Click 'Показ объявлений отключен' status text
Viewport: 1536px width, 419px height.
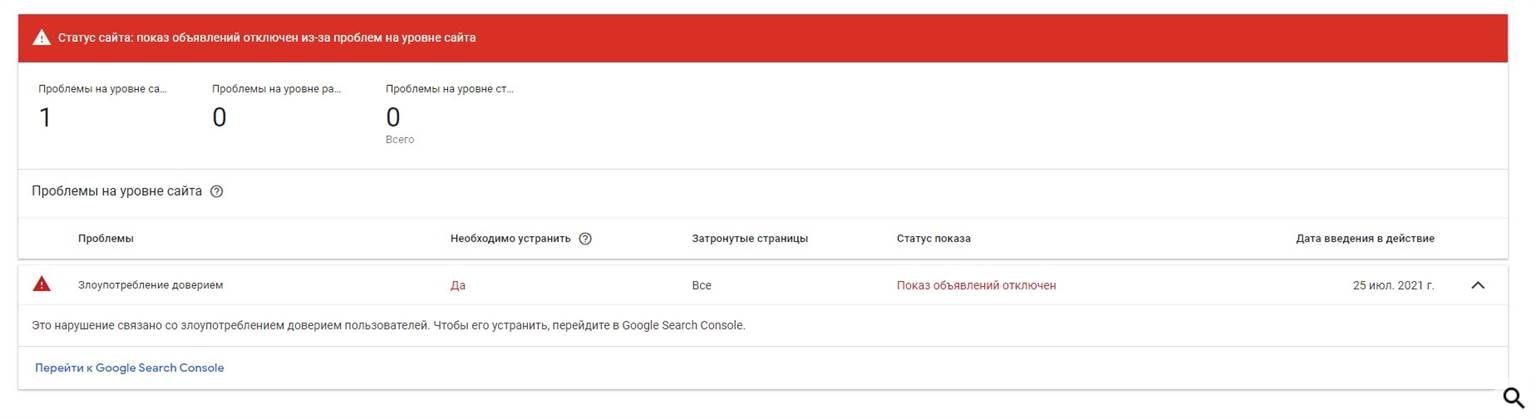[976, 285]
